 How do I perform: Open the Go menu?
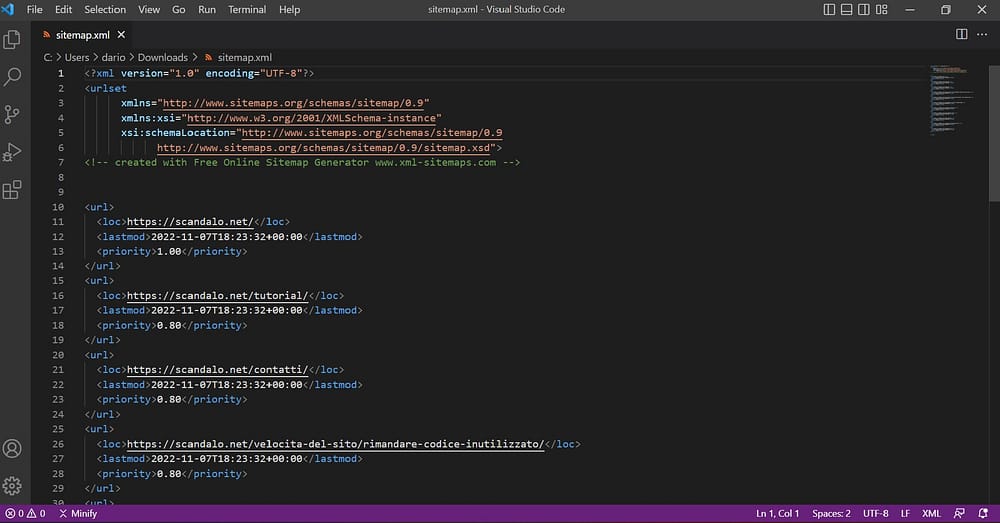[x=179, y=10]
